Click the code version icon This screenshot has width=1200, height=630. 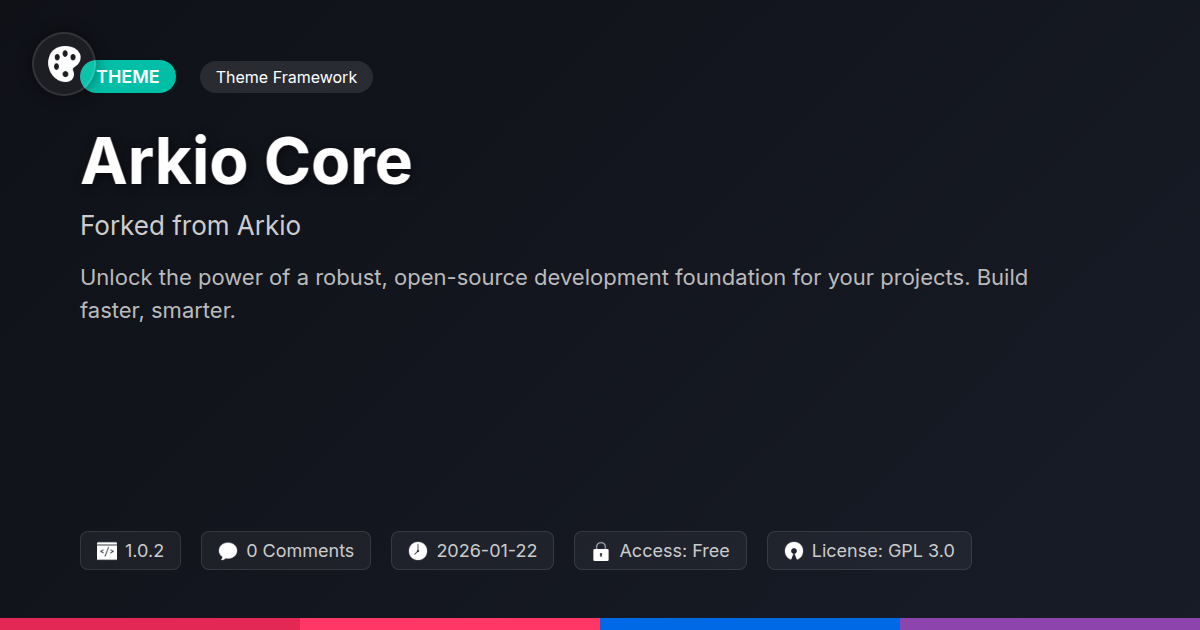point(107,551)
